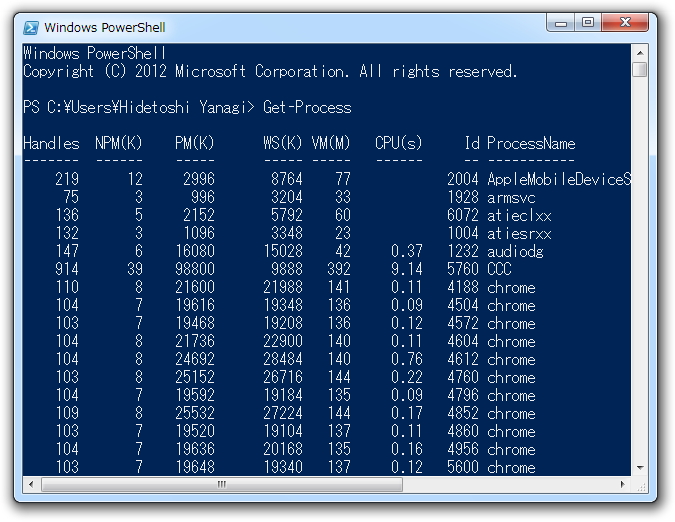Click the prompt path PS C:\Users\Hidetoshi Yanagi
The height and width of the screenshot is (522, 675).
point(139,107)
